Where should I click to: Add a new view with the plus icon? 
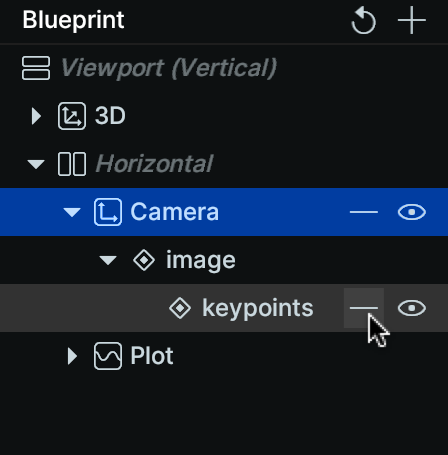pyautogui.click(x=412, y=20)
